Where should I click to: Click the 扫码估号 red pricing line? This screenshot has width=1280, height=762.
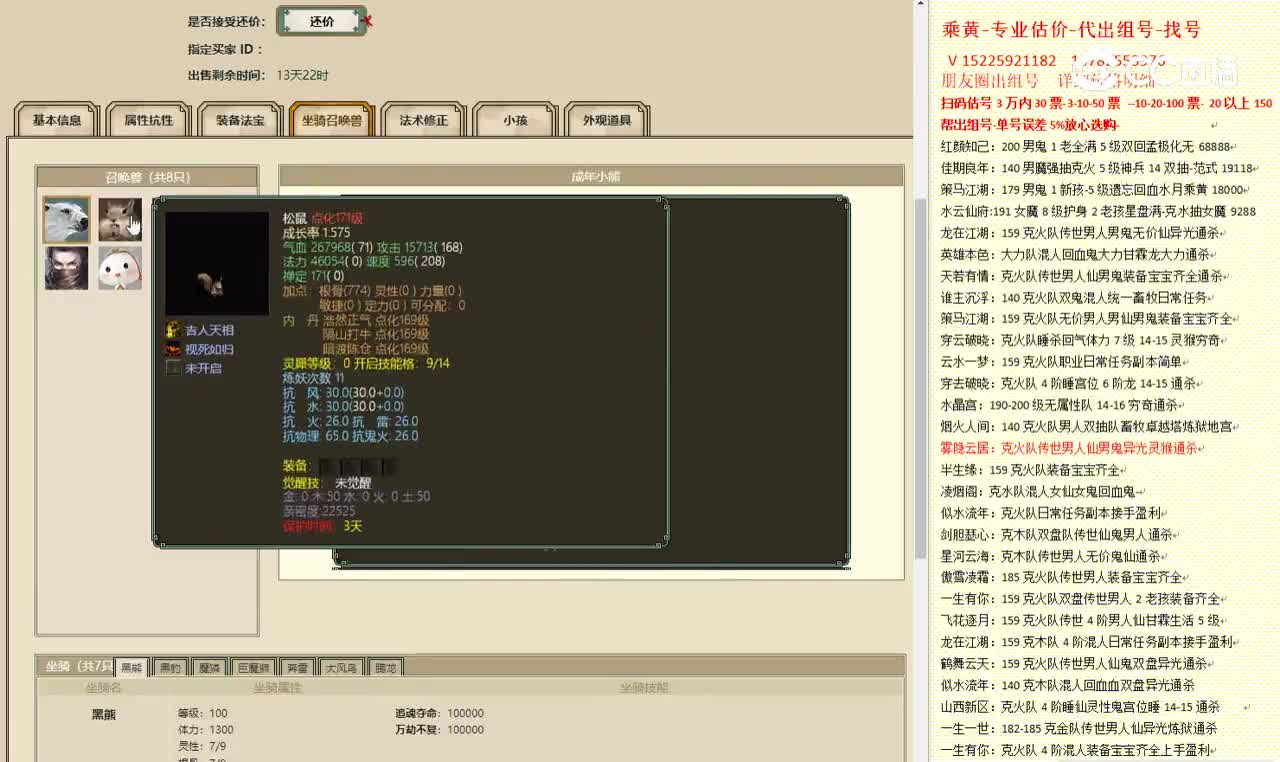[1106, 103]
